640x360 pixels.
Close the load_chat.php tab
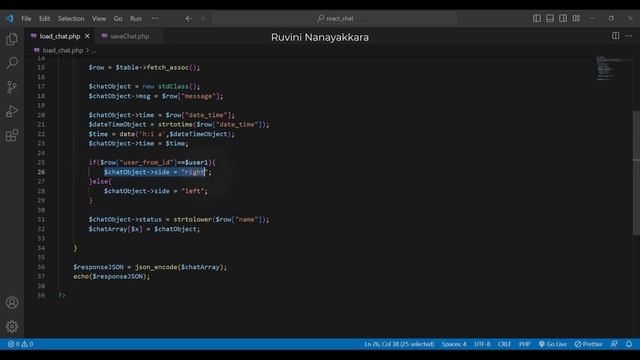87,36
